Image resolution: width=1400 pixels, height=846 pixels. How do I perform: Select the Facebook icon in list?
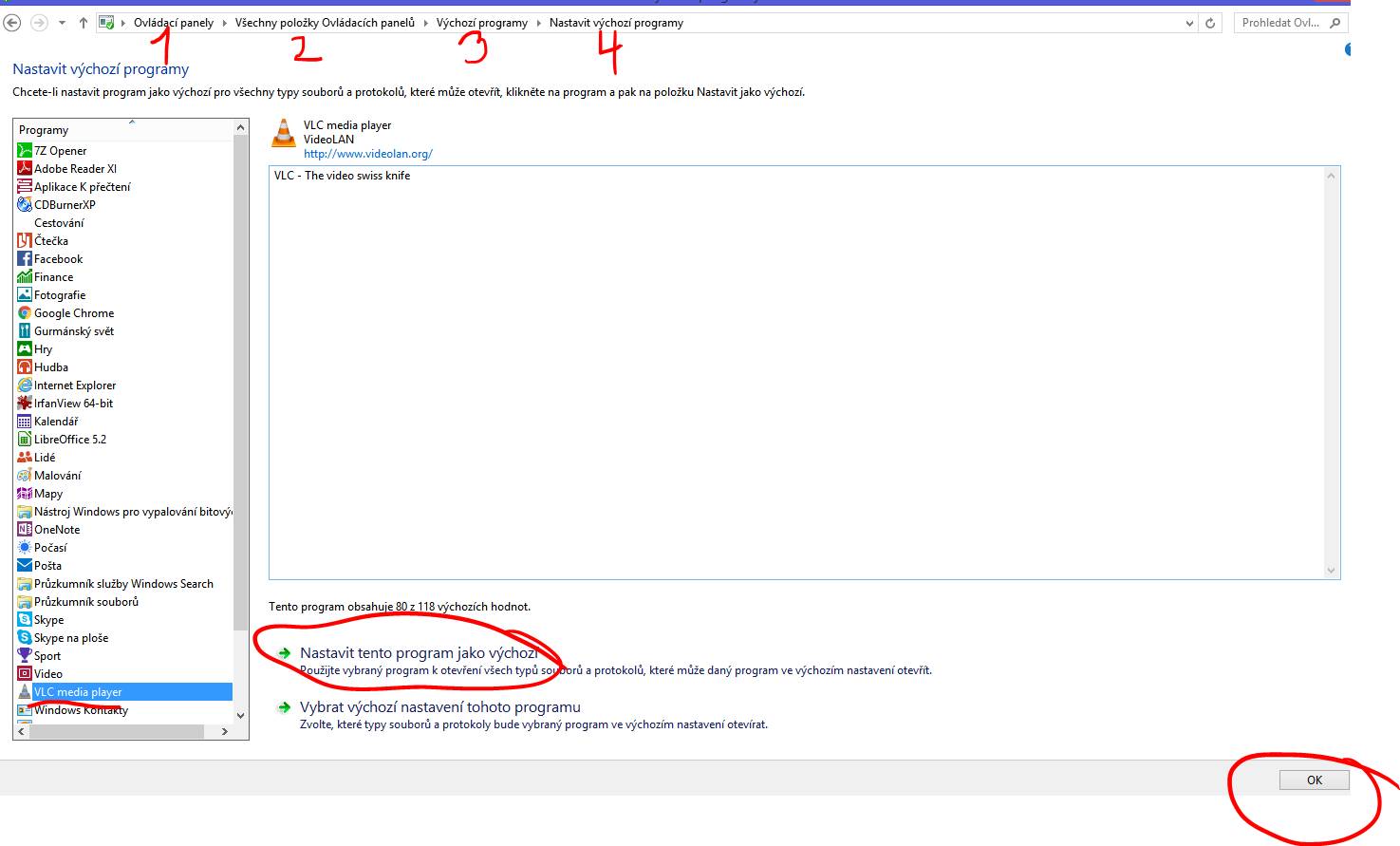(25, 258)
